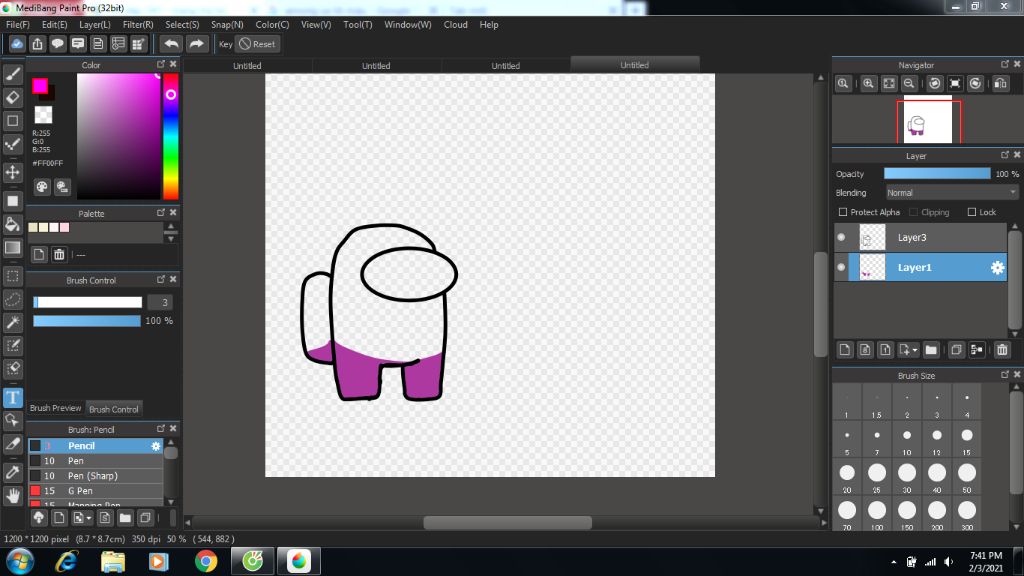Click brush opacity slider at 100 %
This screenshot has height=576, width=1024.
point(87,321)
